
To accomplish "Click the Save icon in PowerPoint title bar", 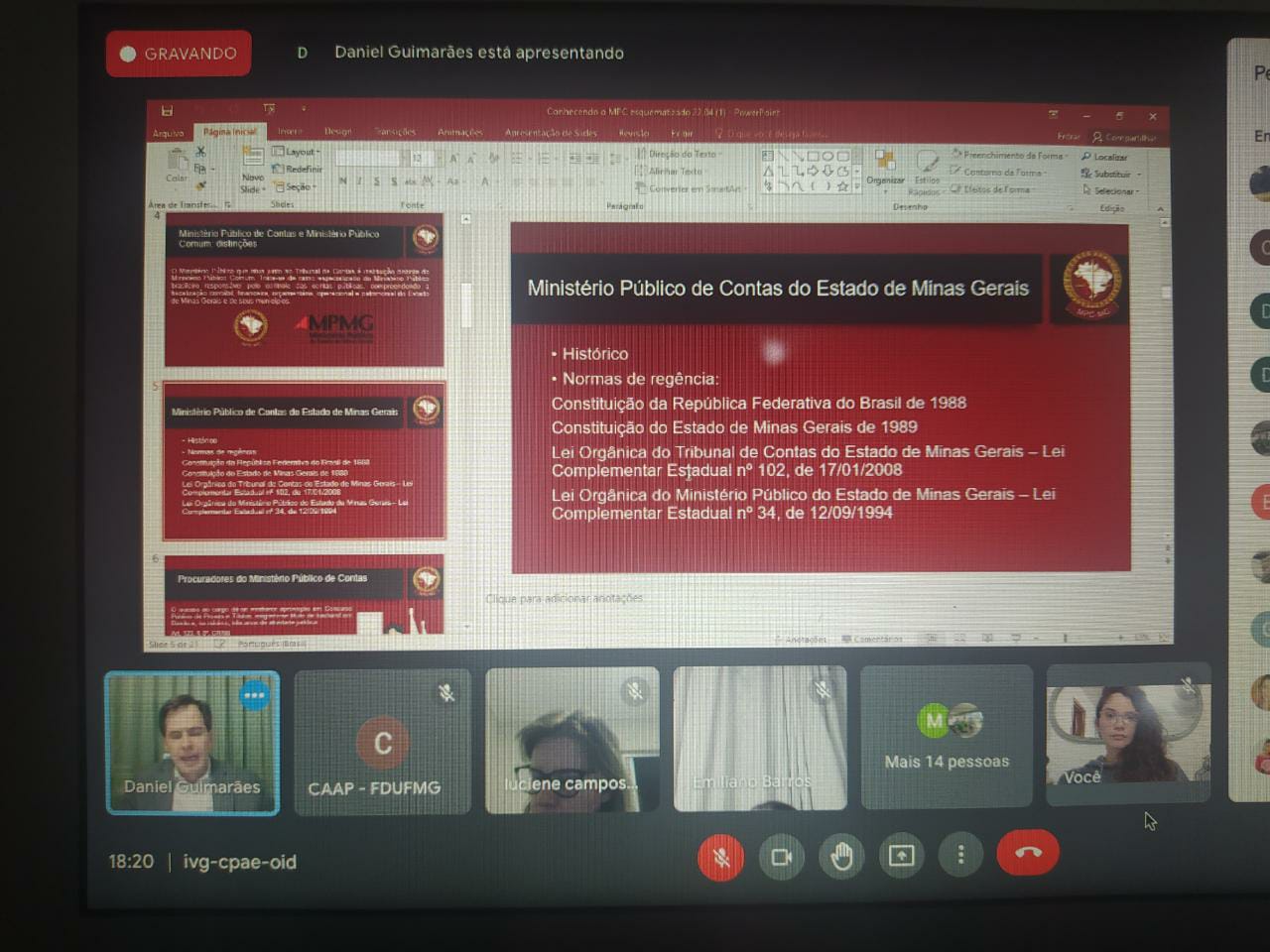I will pos(167,111).
